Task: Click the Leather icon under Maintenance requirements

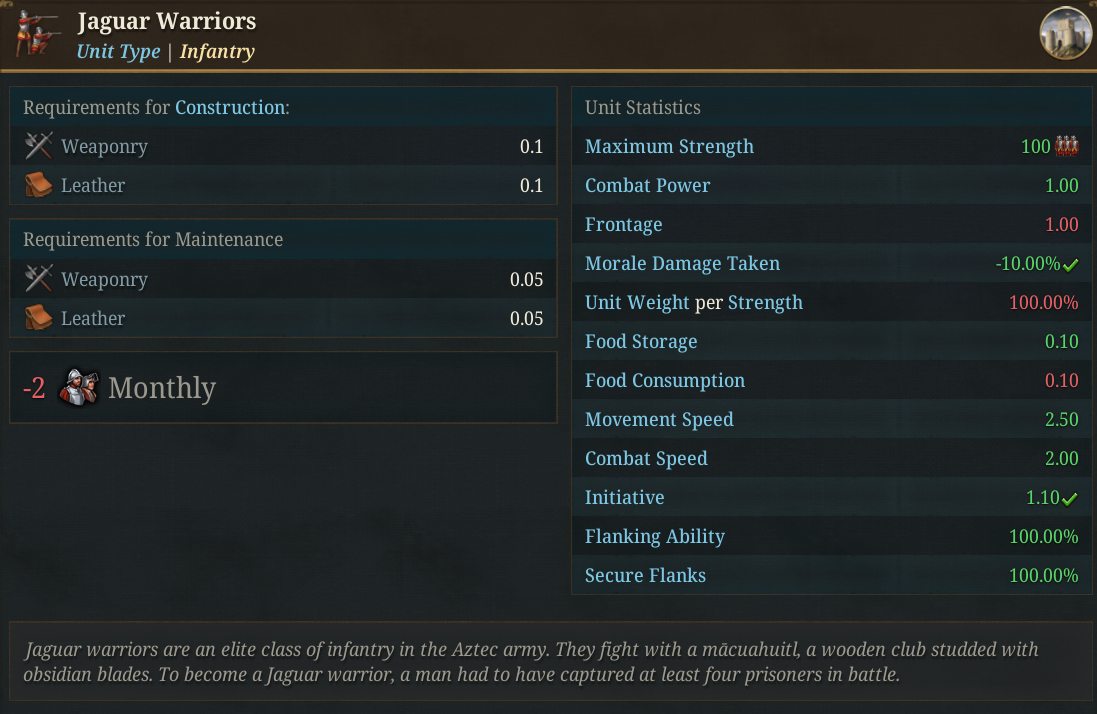Action: [38, 318]
